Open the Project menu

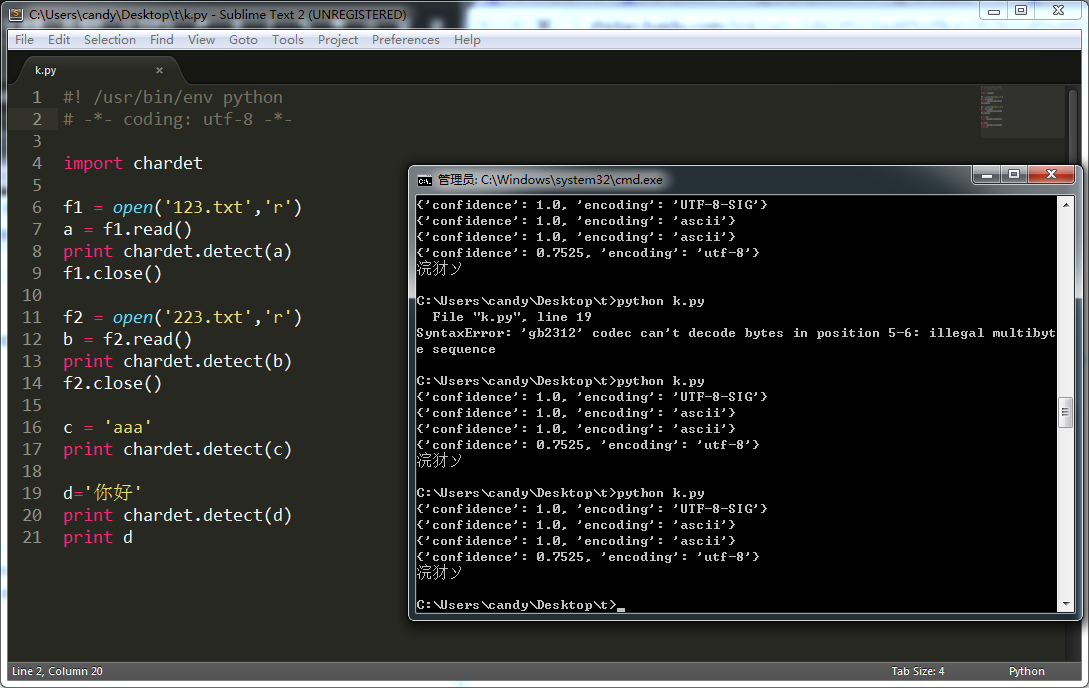tap(338, 40)
